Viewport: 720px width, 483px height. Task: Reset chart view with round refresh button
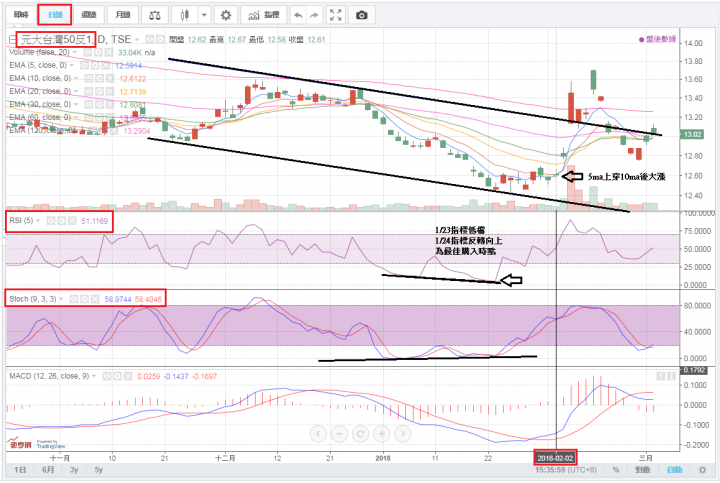[x=360, y=433]
